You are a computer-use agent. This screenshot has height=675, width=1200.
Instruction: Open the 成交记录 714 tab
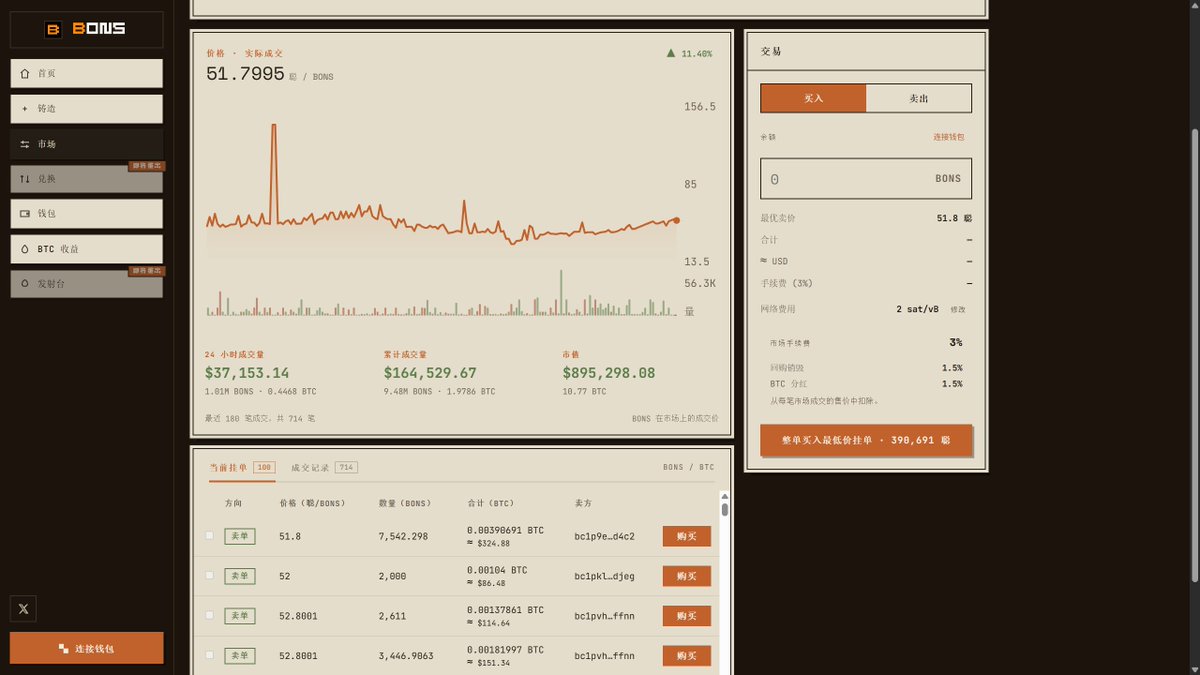tap(324, 467)
